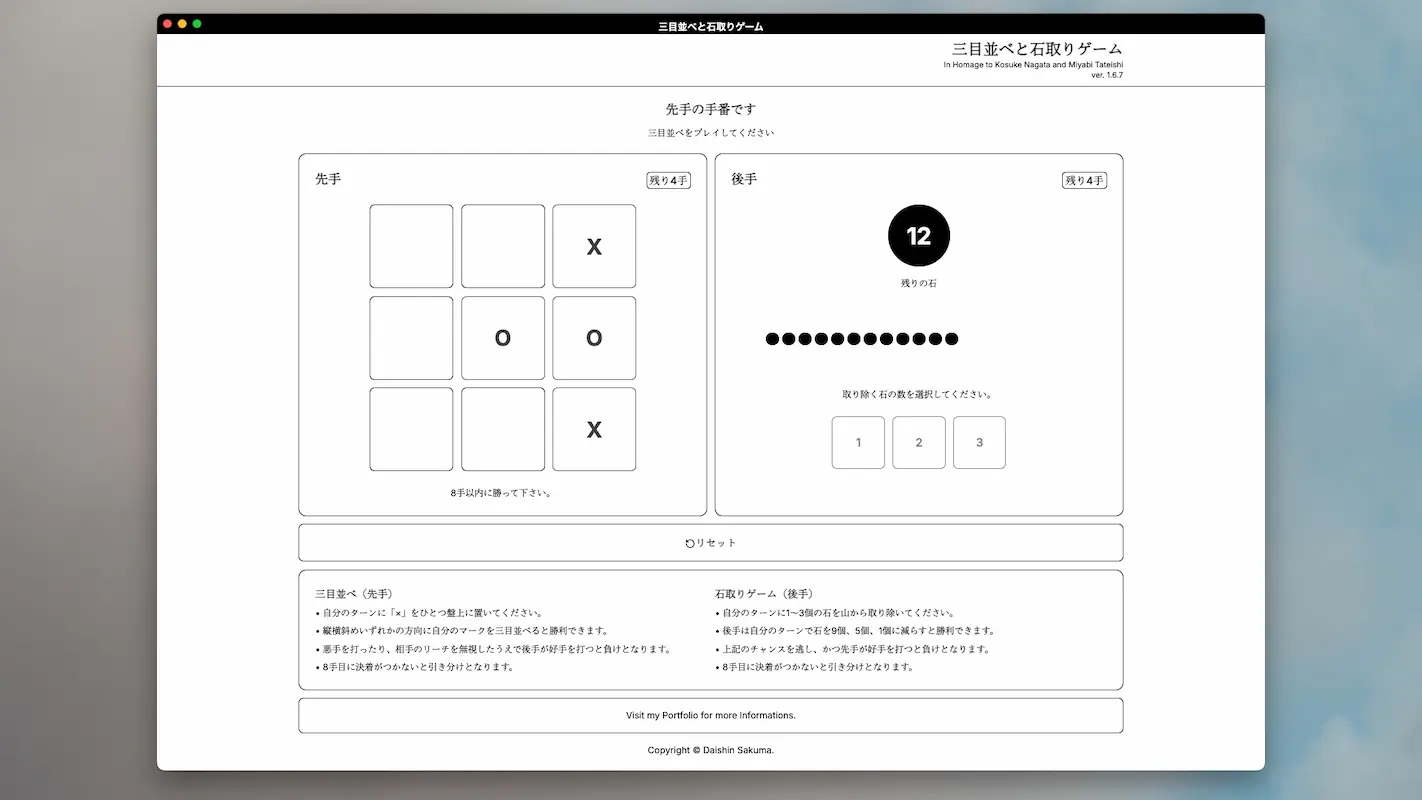Click the X mark in the bottom-right cell
This screenshot has height=800, width=1422.
click(x=594, y=430)
